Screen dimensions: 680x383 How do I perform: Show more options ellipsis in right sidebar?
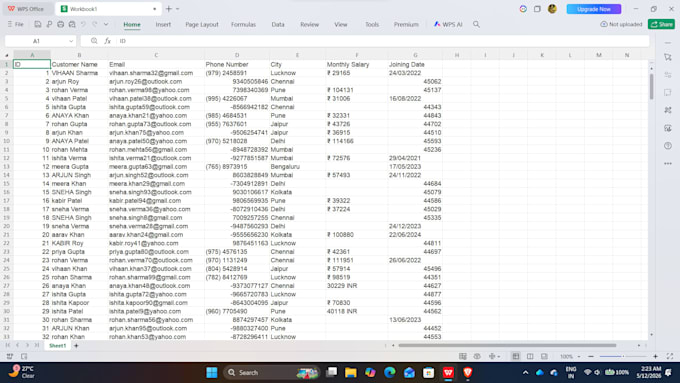click(668, 164)
